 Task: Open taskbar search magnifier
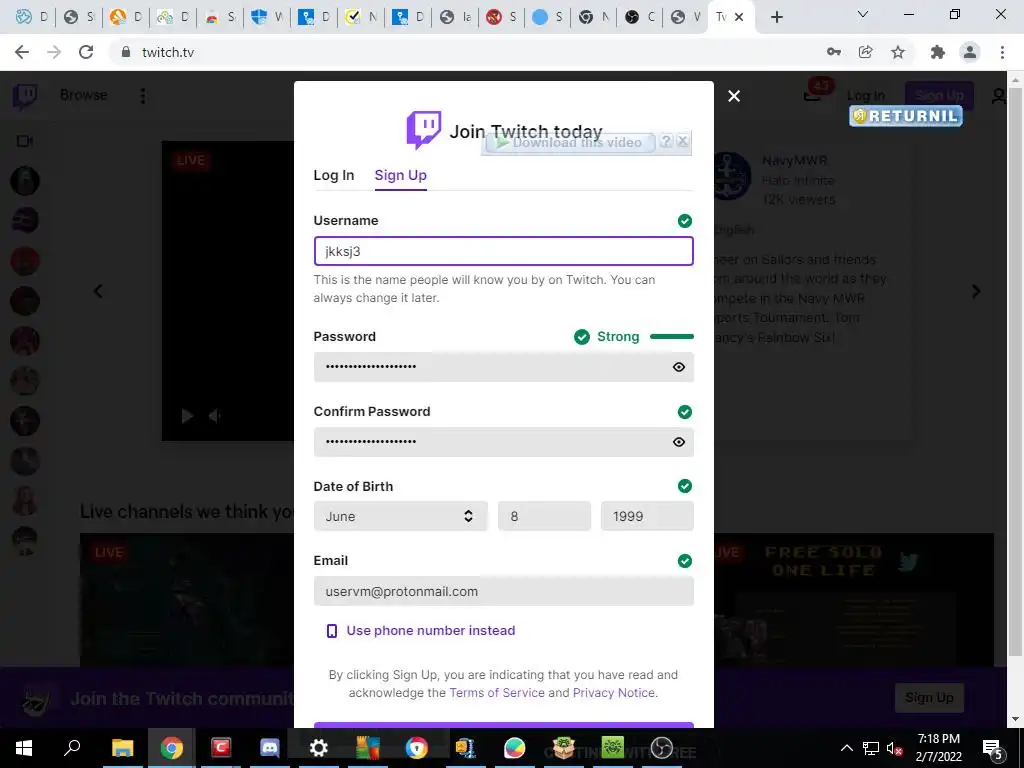[x=72, y=748]
